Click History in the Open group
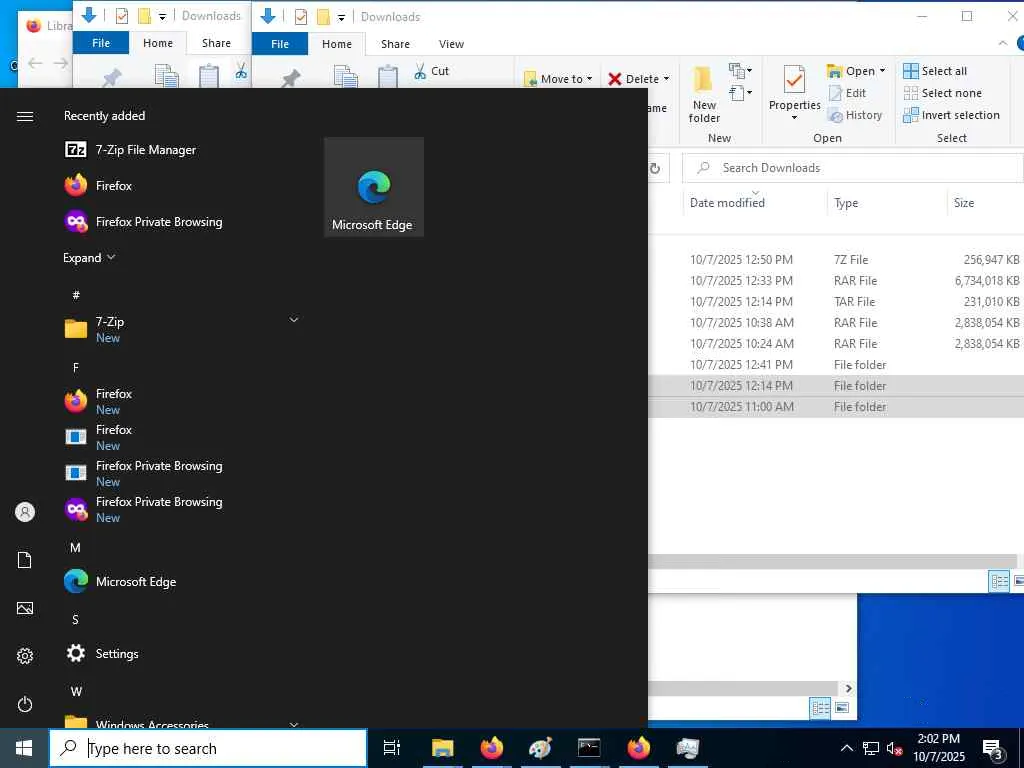Screen dimensions: 1024x768 coord(855,115)
